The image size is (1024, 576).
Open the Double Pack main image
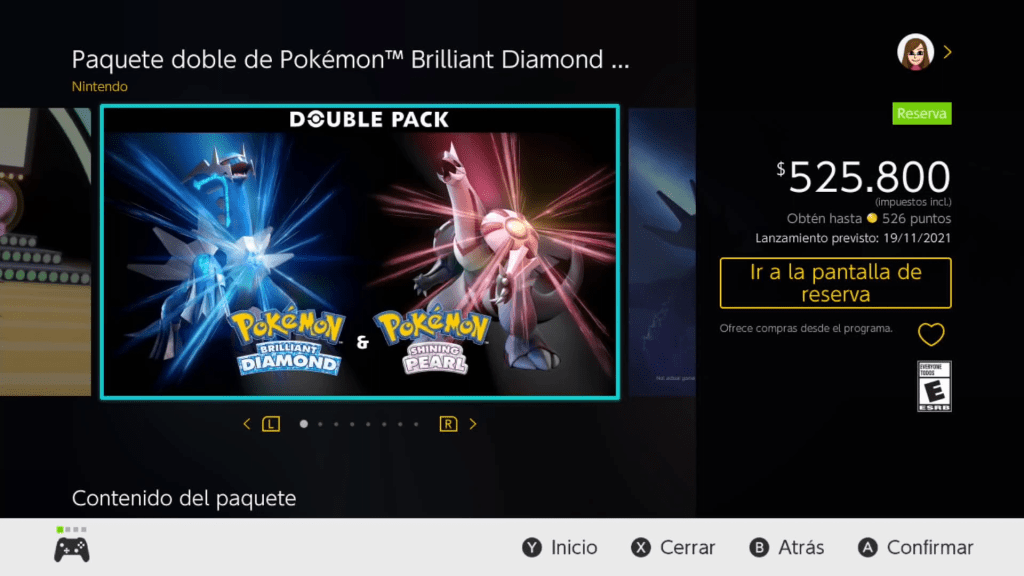[x=360, y=252]
